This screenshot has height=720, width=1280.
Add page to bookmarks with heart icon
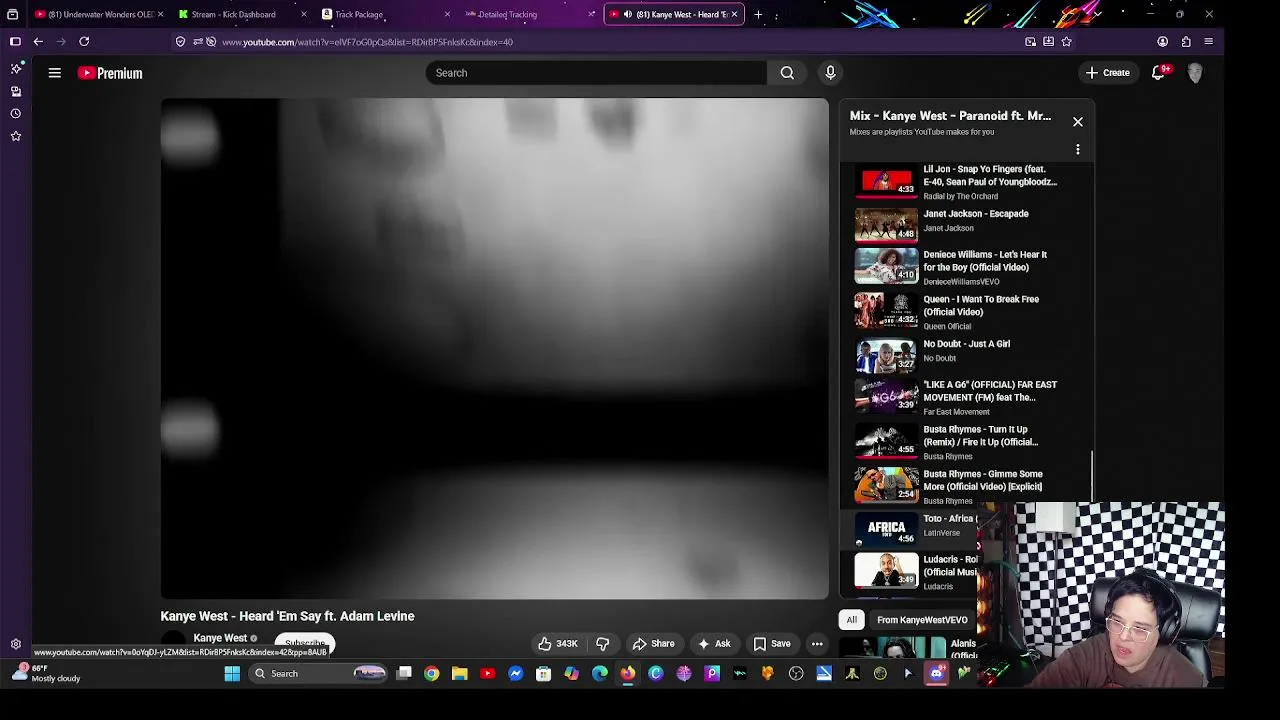pos(1066,42)
